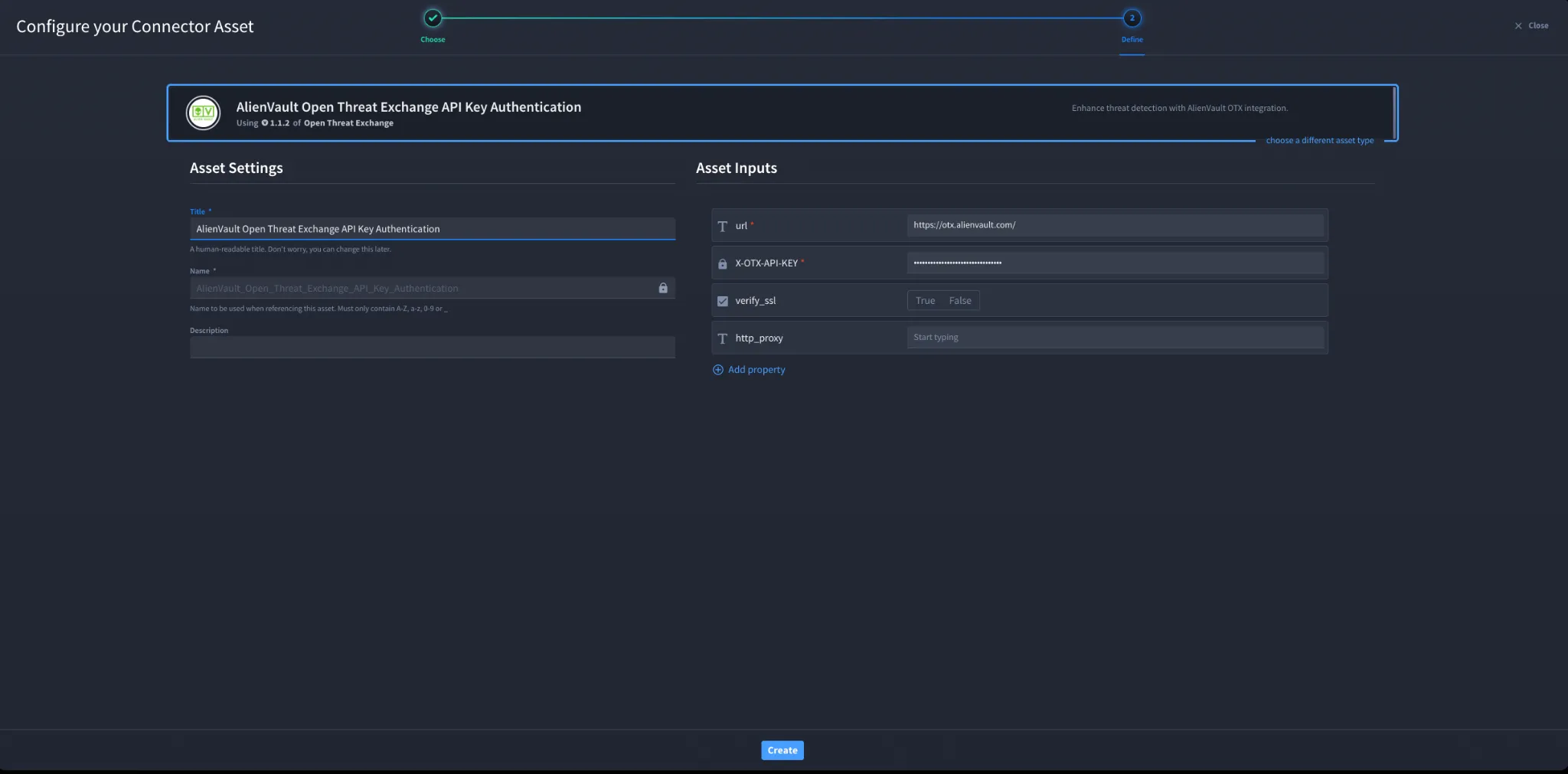Click the completed Choose step checkmark

tap(433, 18)
